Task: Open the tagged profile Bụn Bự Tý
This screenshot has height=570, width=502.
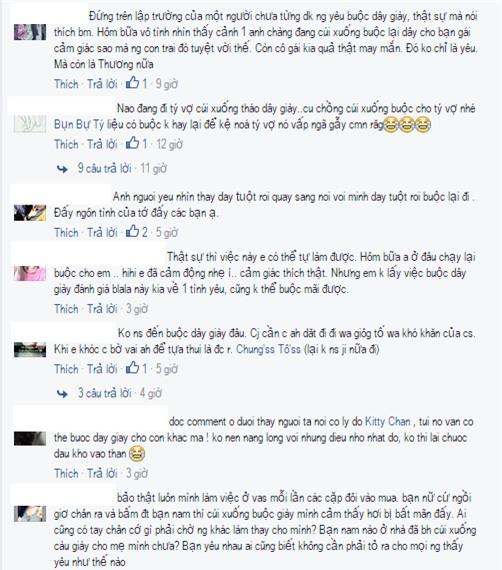Action: click(x=79, y=125)
